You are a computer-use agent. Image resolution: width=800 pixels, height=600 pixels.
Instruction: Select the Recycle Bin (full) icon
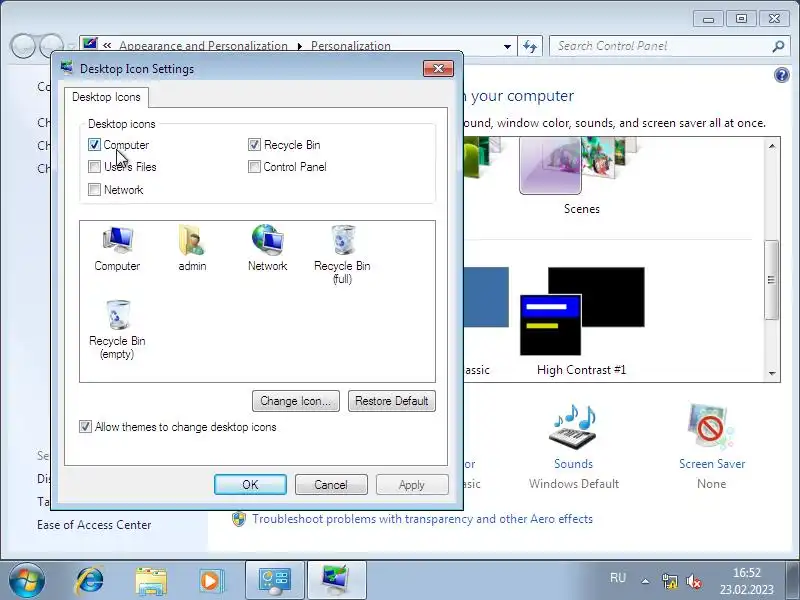(342, 255)
